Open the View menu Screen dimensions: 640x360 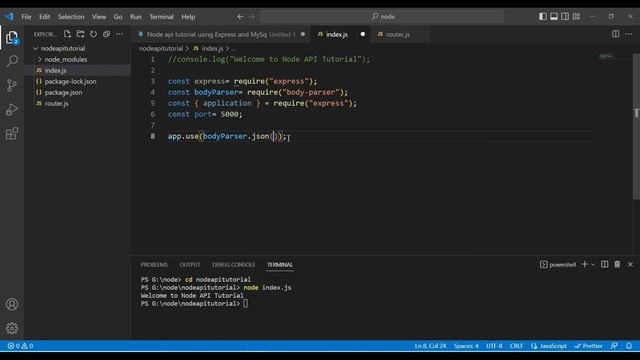pos(99,17)
